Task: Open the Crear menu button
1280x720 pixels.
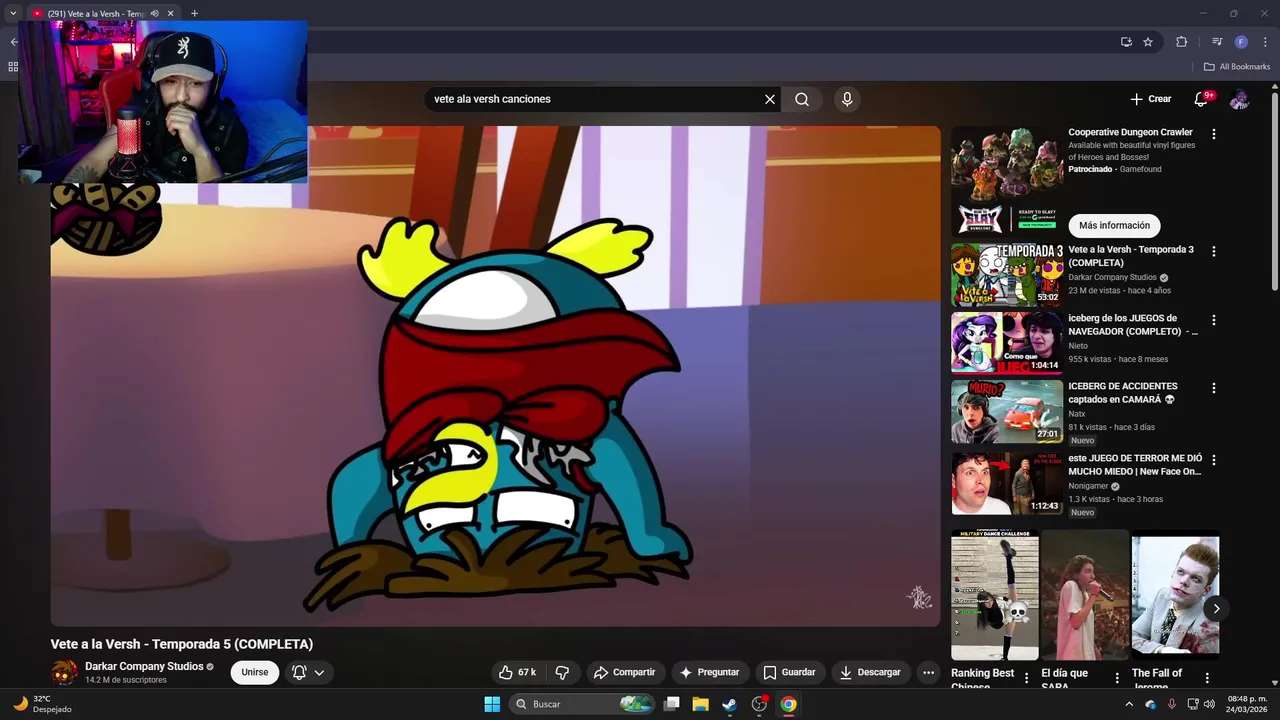Action: [1150, 99]
